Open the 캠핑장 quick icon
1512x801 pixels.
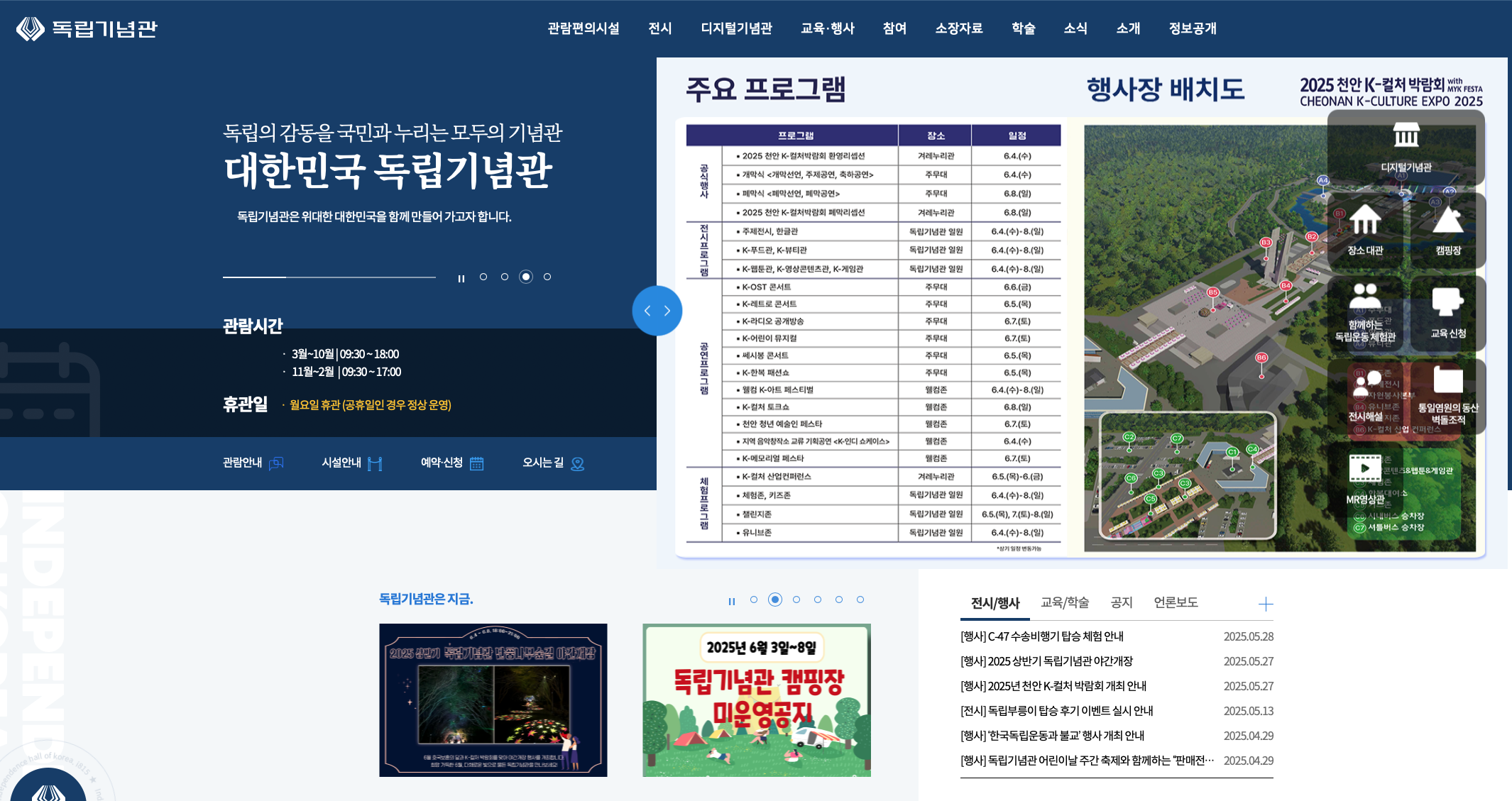1447,231
